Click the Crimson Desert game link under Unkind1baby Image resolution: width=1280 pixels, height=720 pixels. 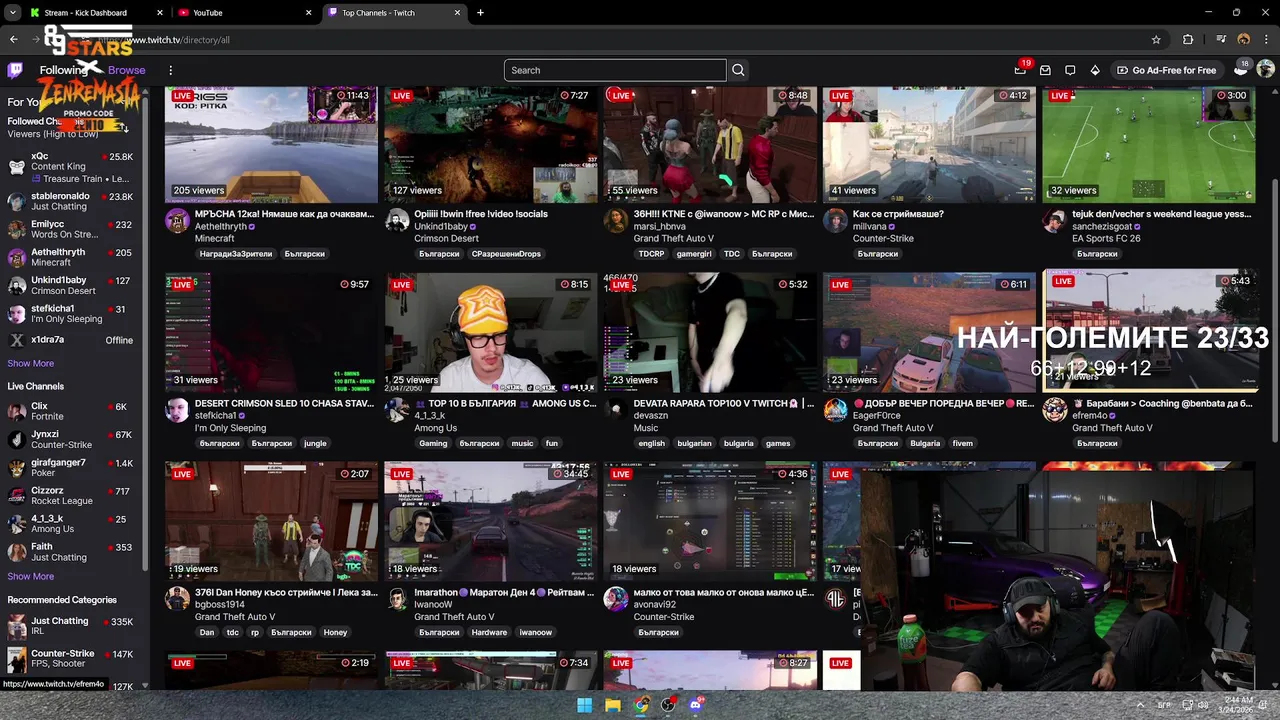pos(445,239)
